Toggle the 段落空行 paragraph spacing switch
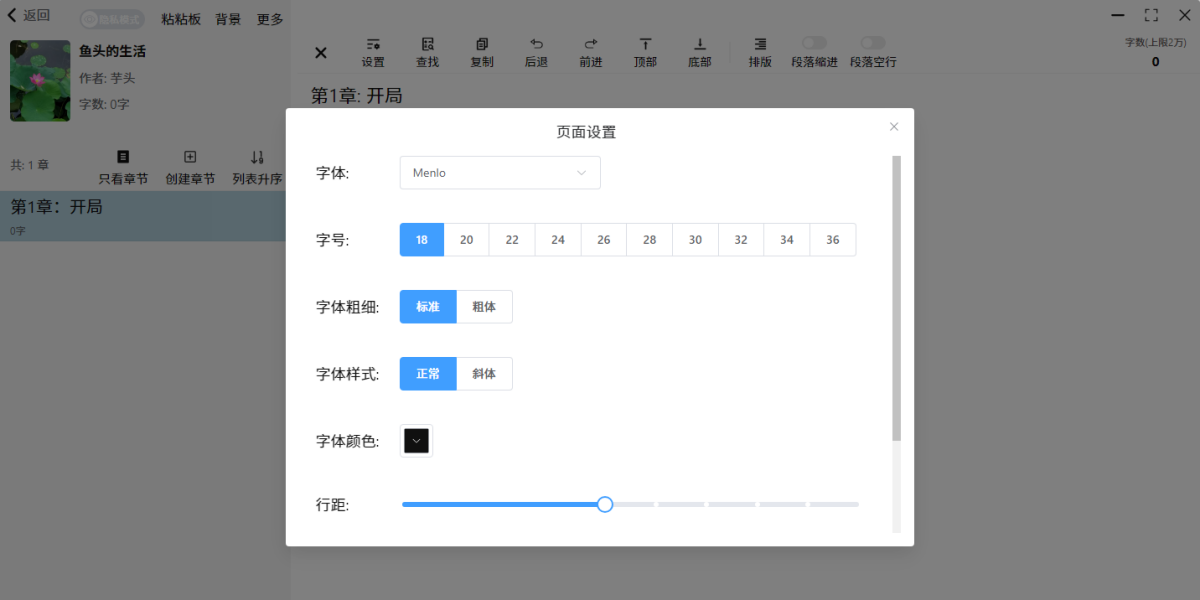 click(873, 43)
